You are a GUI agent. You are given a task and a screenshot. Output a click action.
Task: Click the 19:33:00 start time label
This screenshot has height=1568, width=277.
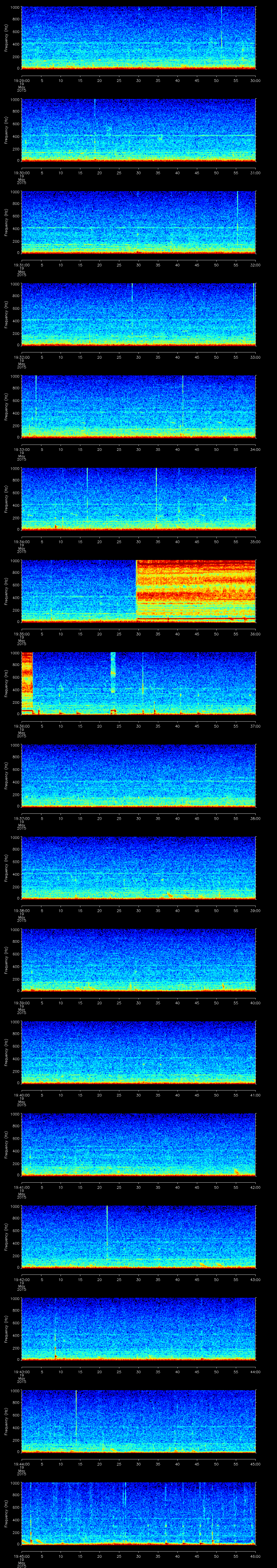pyautogui.click(x=21, y=449)
